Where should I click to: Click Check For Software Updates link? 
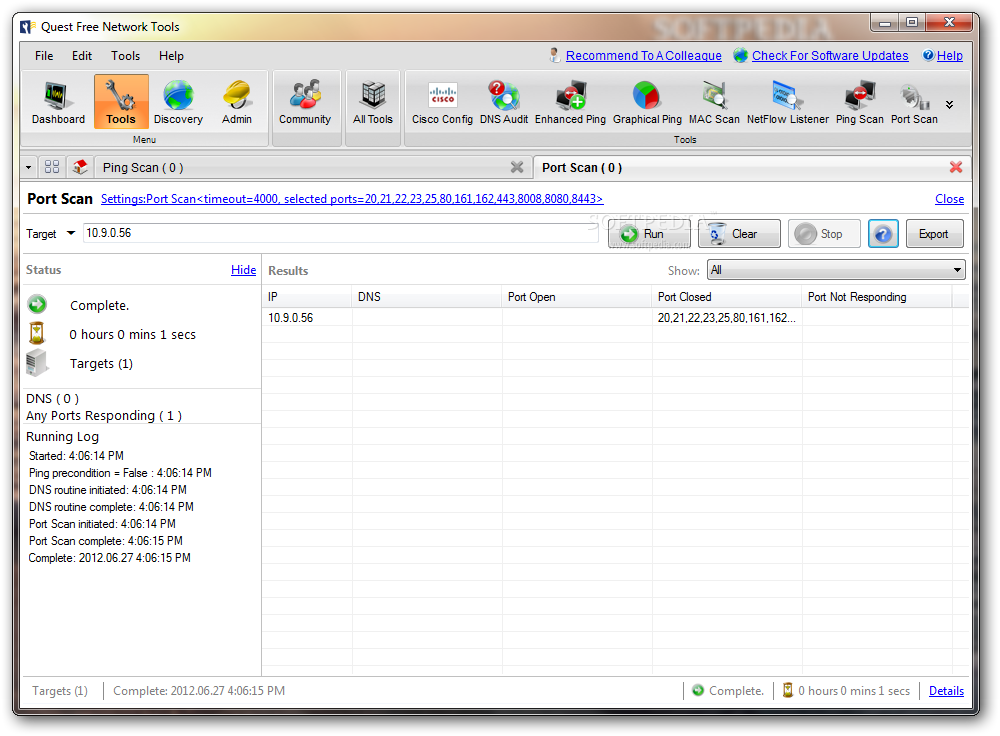830,55
